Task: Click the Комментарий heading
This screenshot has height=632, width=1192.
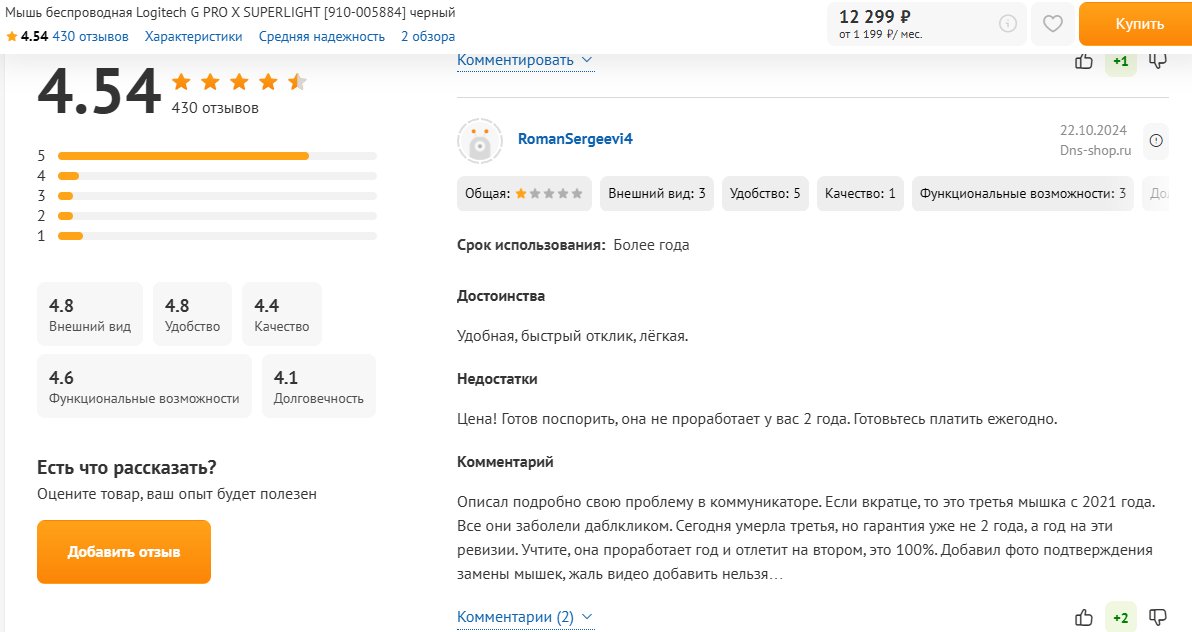Action: 505,462
